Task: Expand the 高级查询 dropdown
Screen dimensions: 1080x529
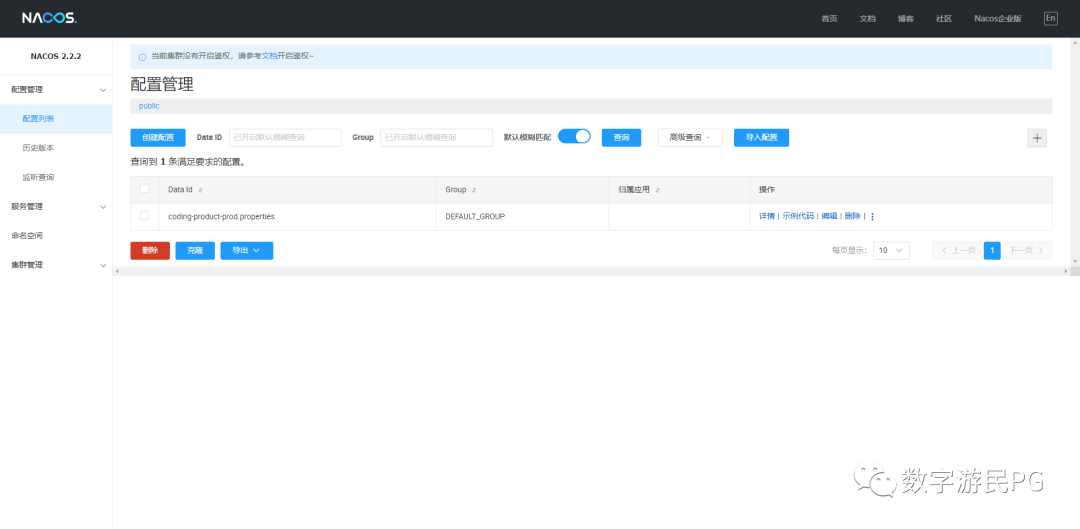Action: coord(690,138)
